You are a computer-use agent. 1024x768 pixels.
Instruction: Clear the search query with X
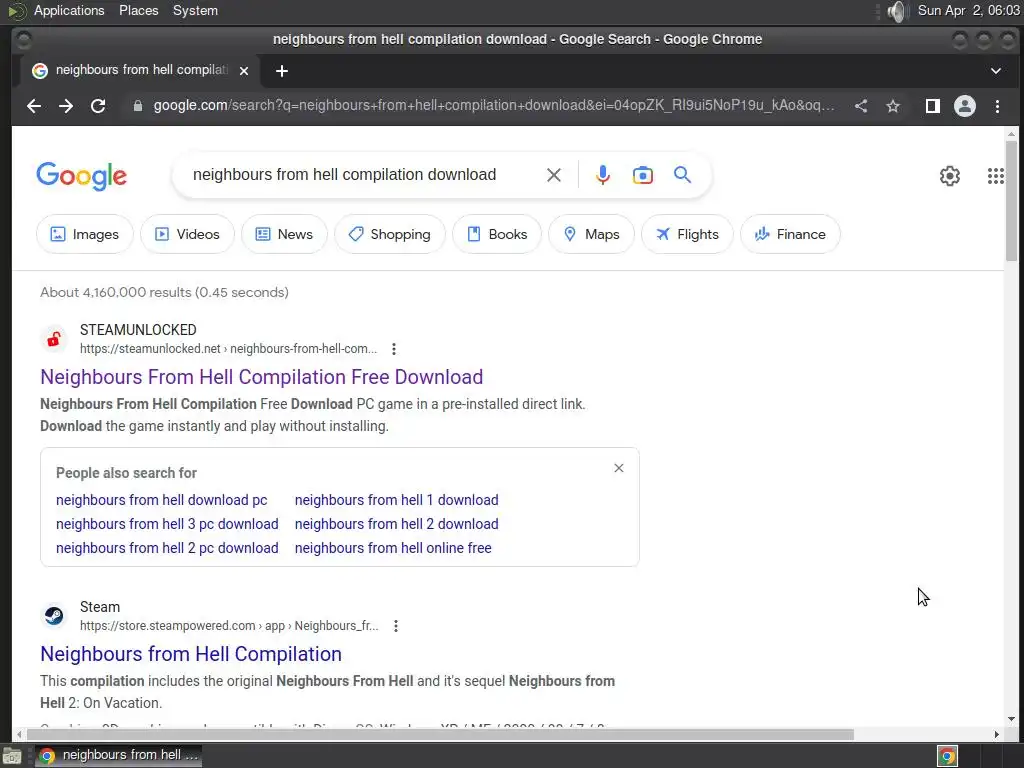[553, 175]
